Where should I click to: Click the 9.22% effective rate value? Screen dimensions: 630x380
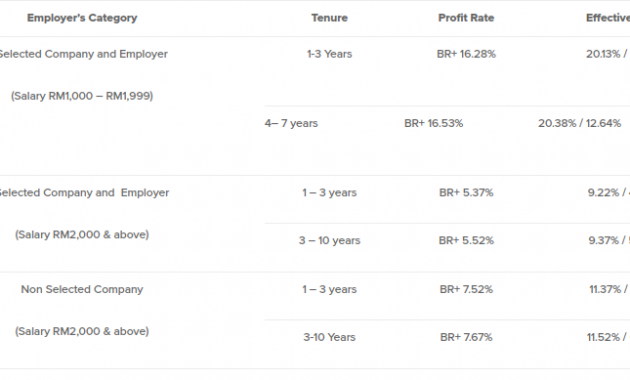(x=603, y=193)
